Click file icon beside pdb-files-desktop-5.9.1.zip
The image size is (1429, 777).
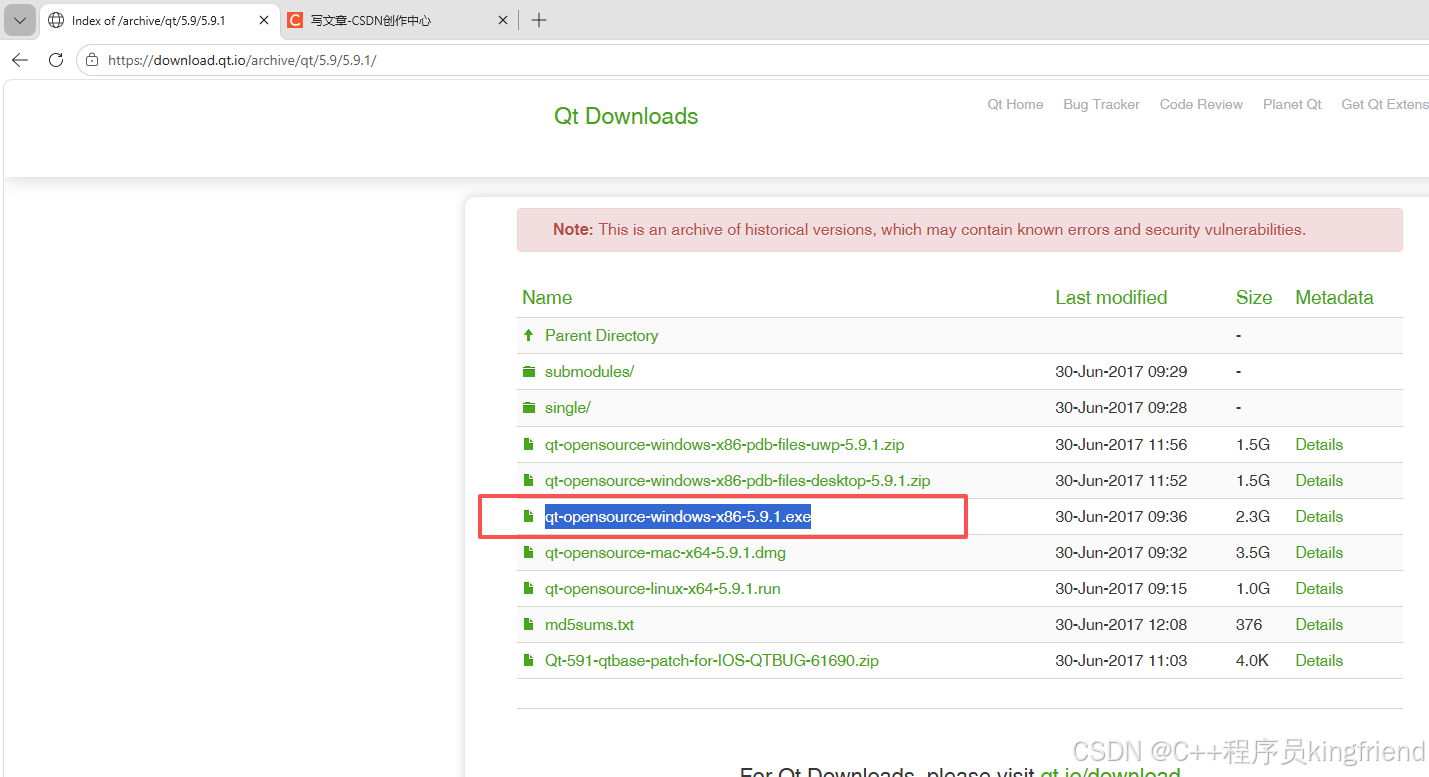[x=529, y=480]
